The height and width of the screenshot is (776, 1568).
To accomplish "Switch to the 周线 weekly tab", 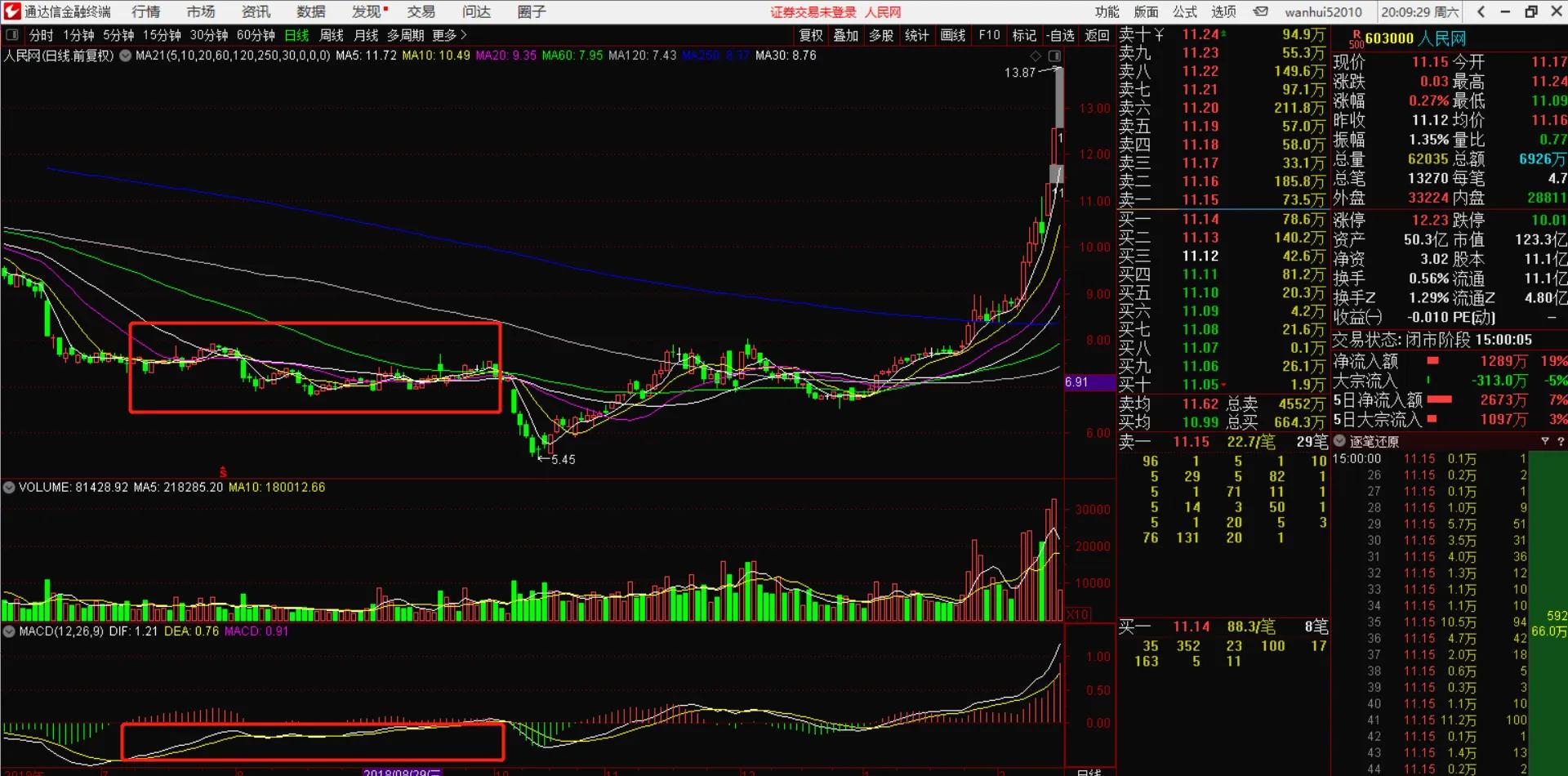I will pyautogui.click(x=332, y=35).
